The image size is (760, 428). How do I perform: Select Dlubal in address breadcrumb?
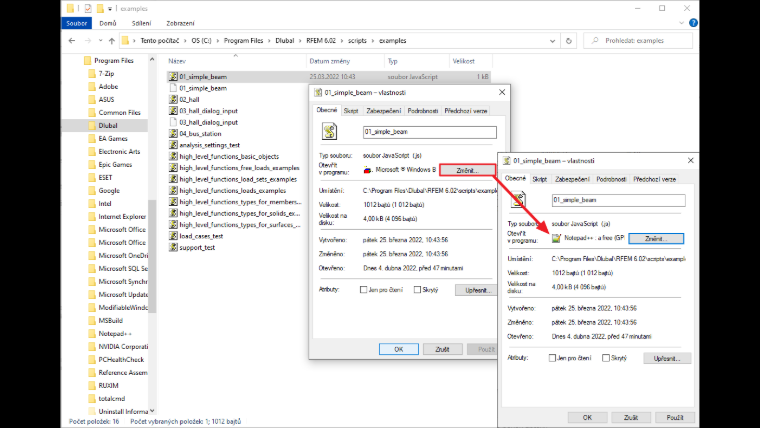285,41
